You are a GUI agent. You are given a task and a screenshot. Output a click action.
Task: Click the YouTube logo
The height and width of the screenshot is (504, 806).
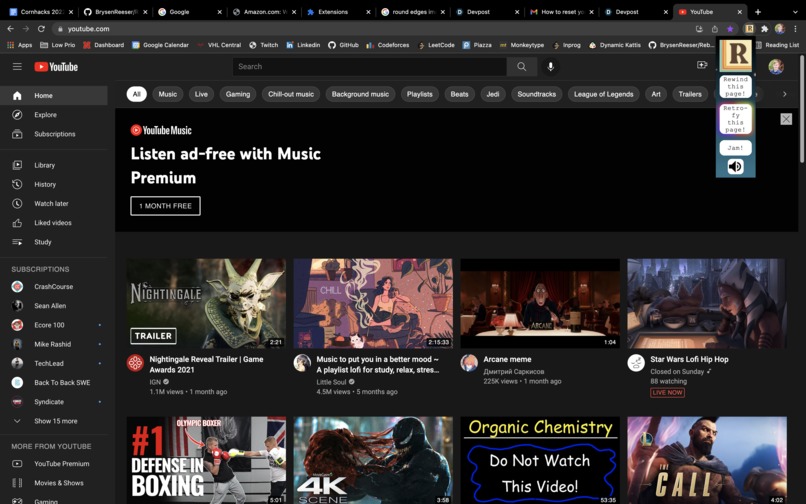click(56, 67)
